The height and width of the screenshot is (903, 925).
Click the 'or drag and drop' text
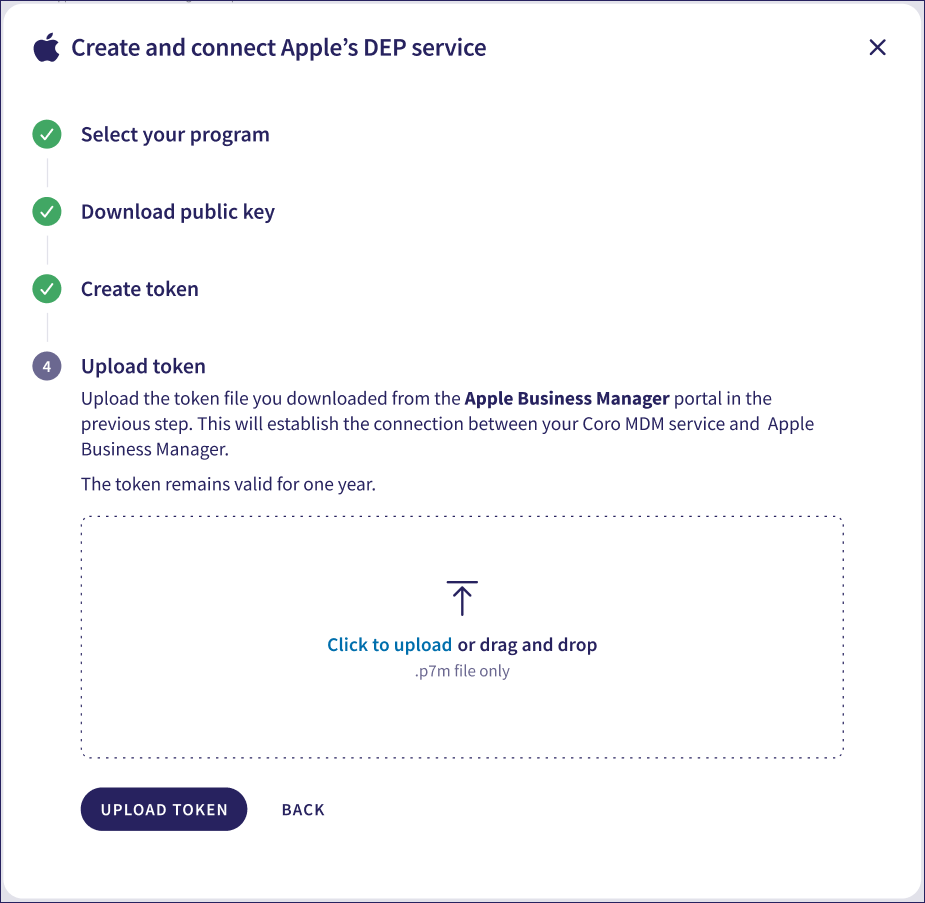pos(527,645)
